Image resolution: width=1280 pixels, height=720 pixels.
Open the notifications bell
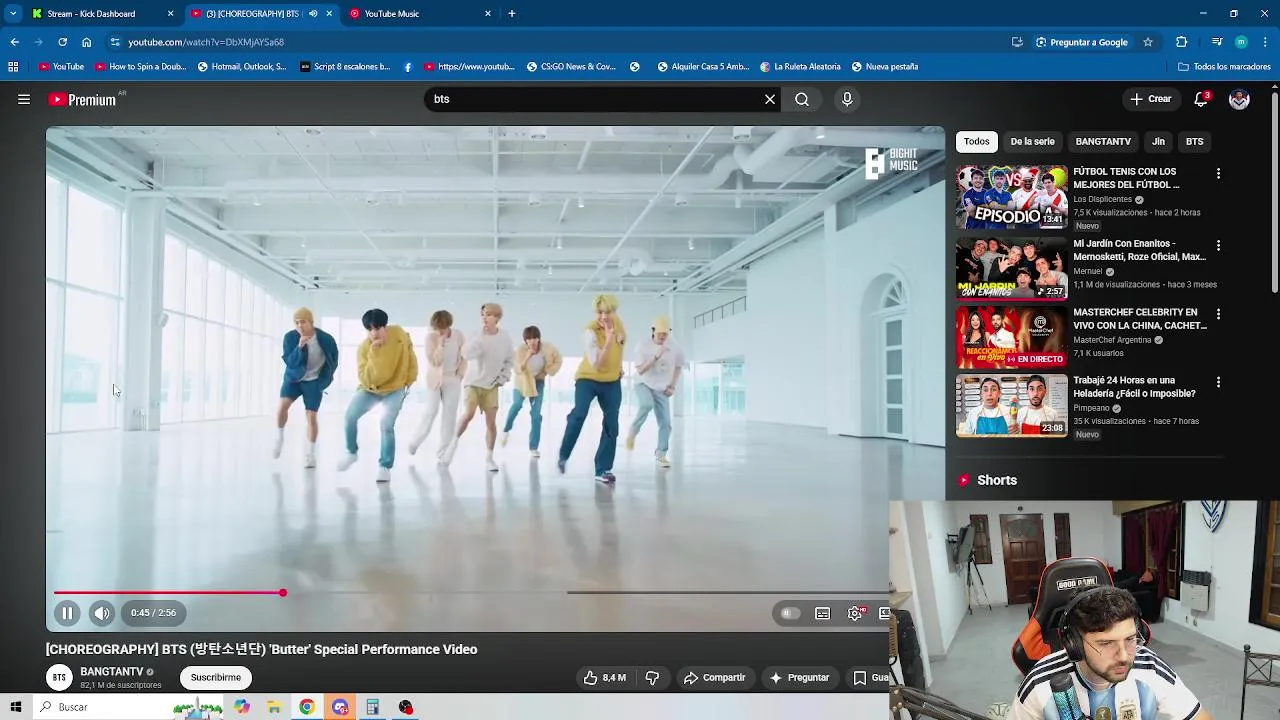(1201, 99)
